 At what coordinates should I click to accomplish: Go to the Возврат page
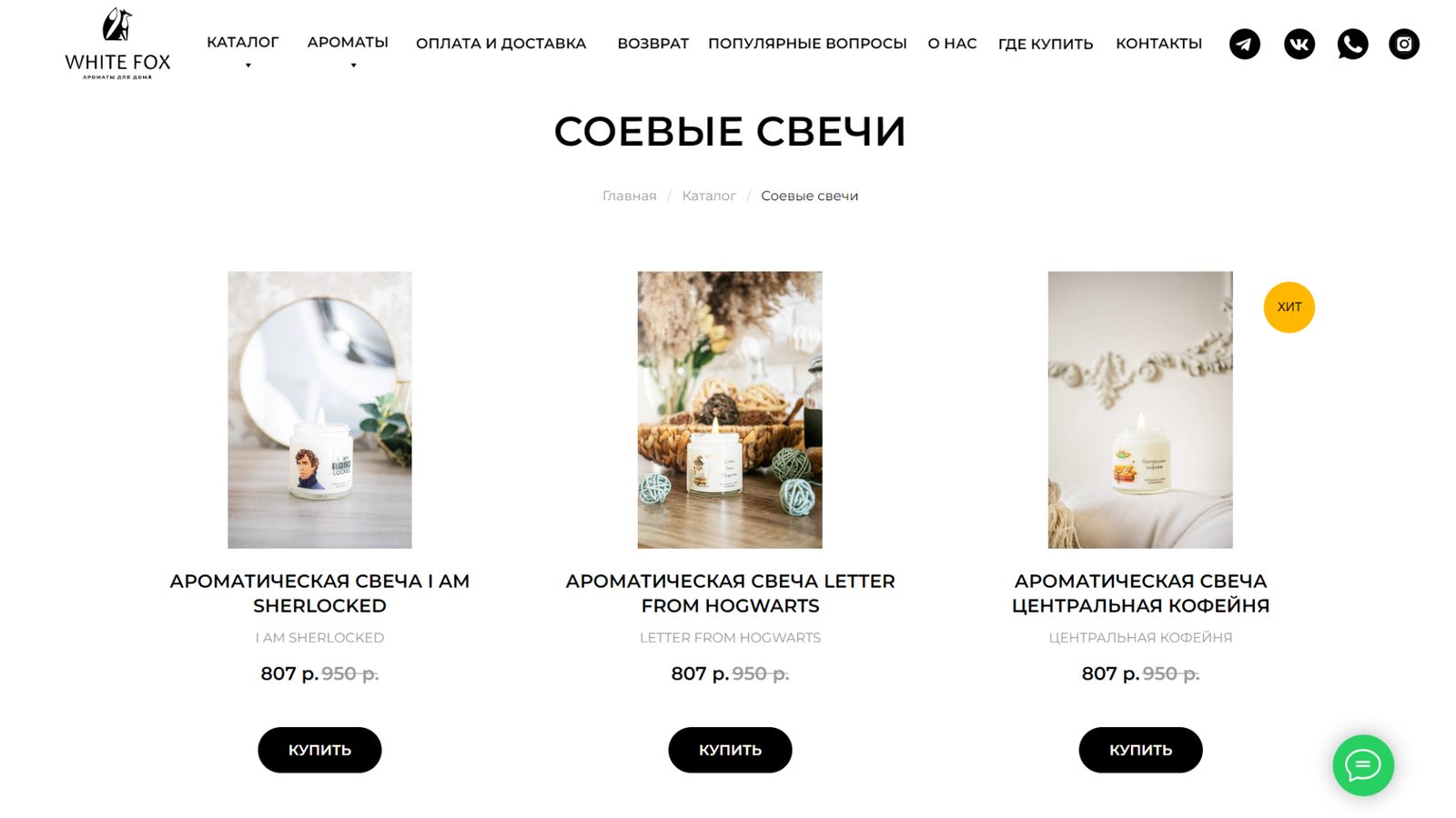652,44
